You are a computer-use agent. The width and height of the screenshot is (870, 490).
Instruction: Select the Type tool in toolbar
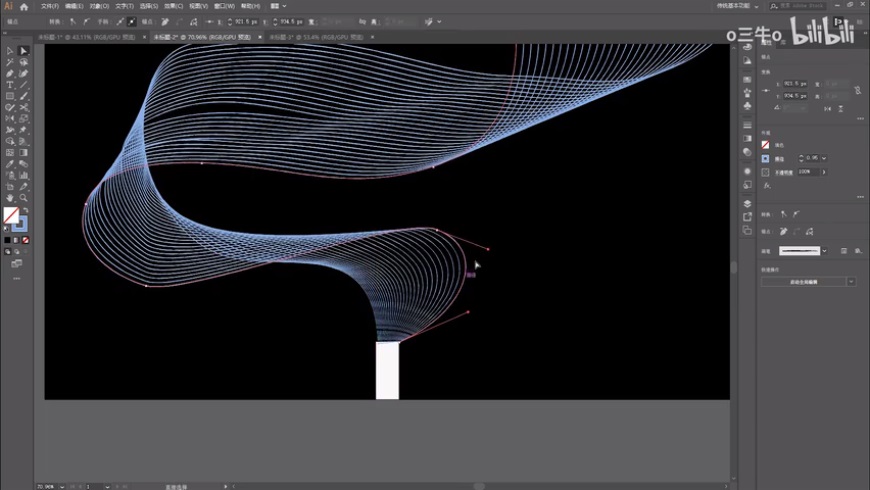(x=10, y=85)
